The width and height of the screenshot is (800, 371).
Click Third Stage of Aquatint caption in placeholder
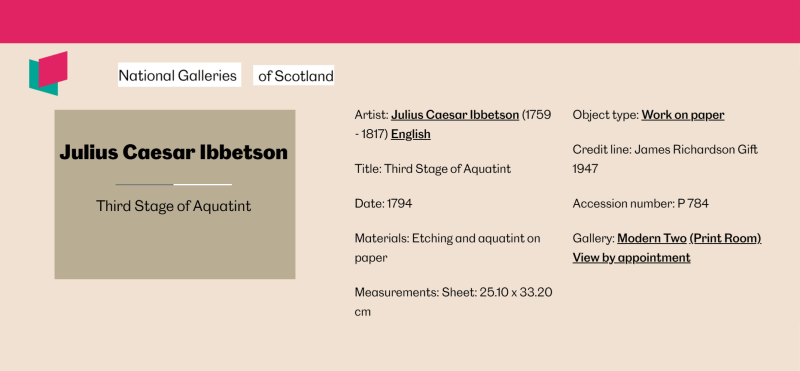point(173,206)
